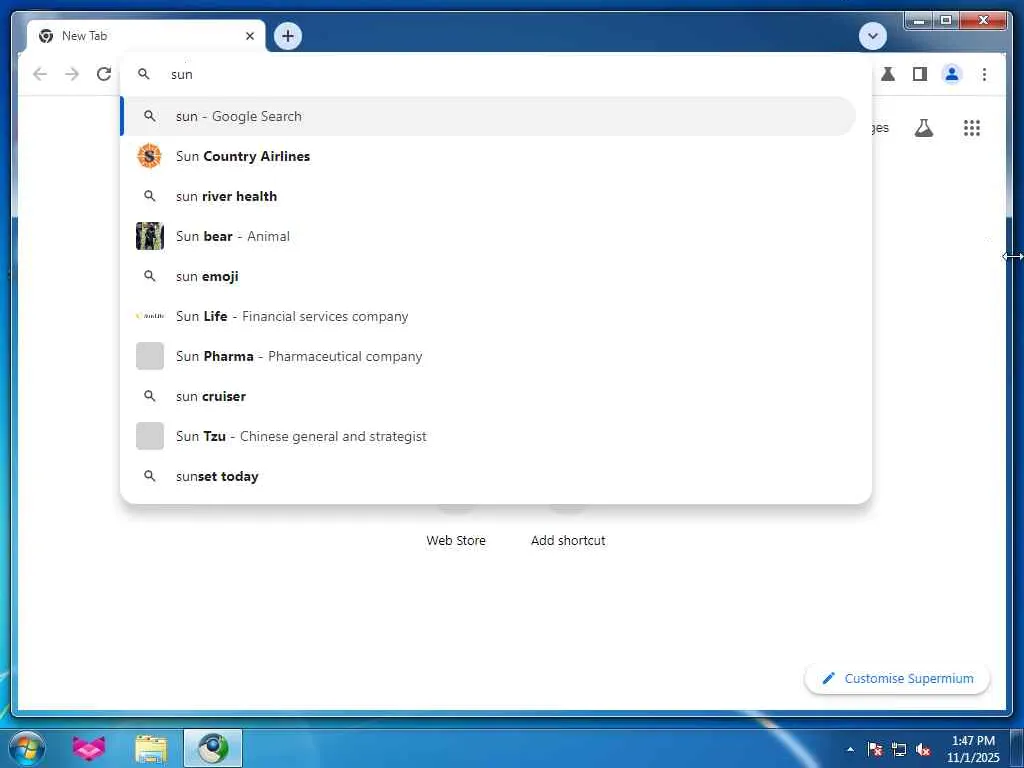The height and width of the screenshot is (768, 1024).
Task: Open Customise Supermium button
Action: pyautogui.click(x=897, y=679)
